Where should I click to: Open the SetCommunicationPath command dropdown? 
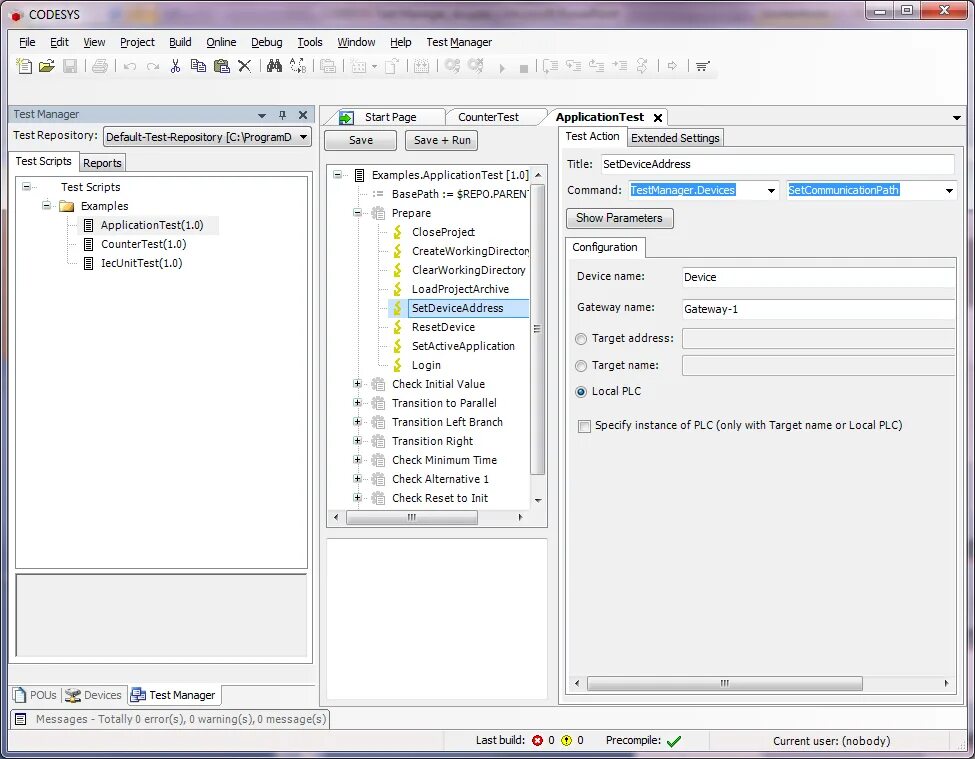pos(949,191)
